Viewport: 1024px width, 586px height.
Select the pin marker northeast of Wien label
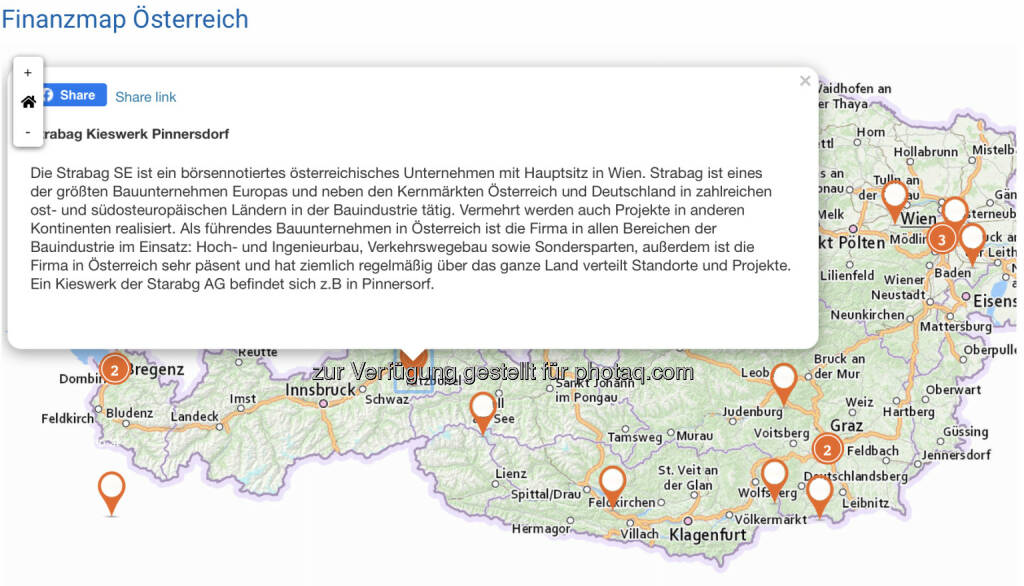[954, 212]
